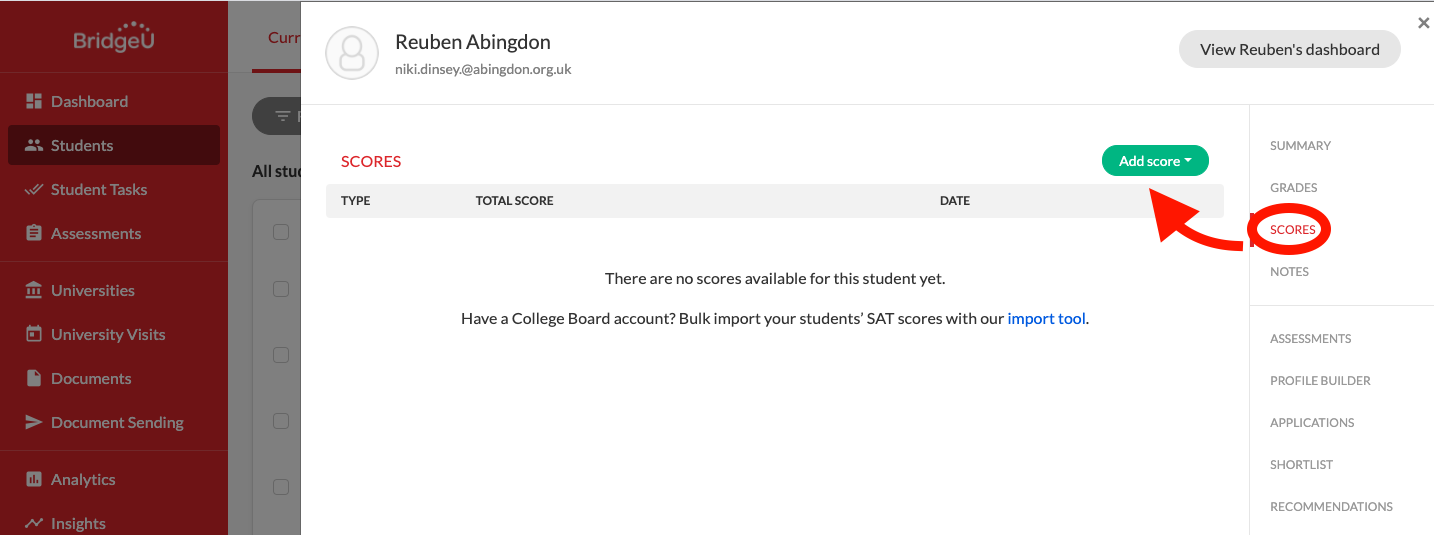Tick the first student row checkbox
This screenshot has height=535, width=1434.
pos(281,232)
